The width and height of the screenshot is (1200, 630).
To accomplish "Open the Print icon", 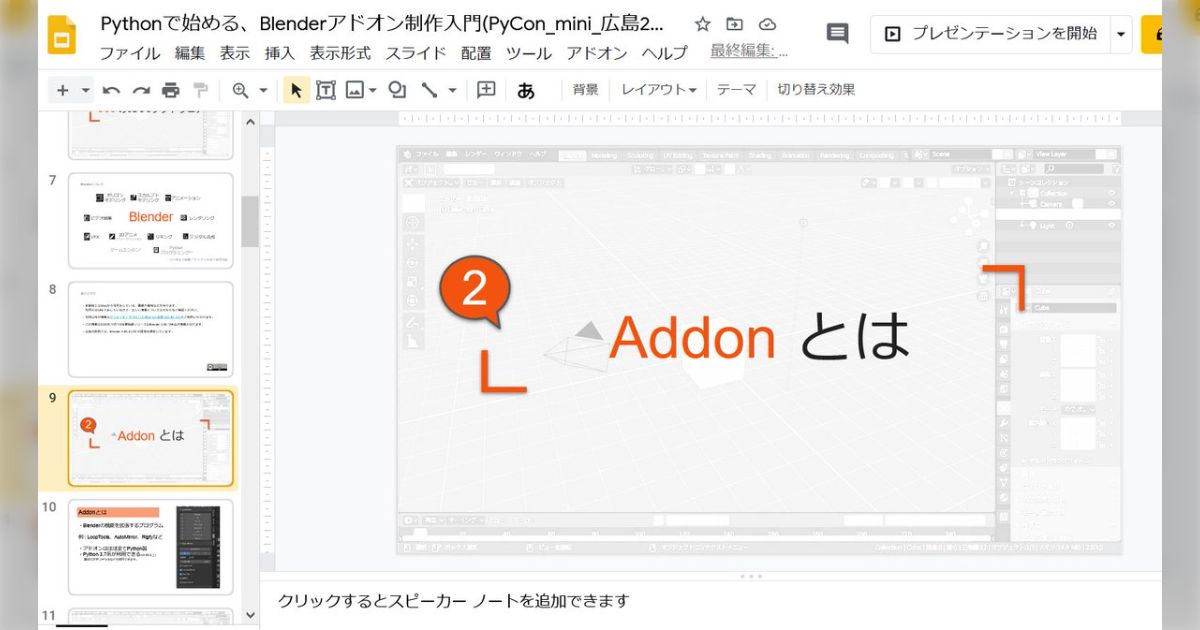I will pyautogui.click(x=170, y=89).
